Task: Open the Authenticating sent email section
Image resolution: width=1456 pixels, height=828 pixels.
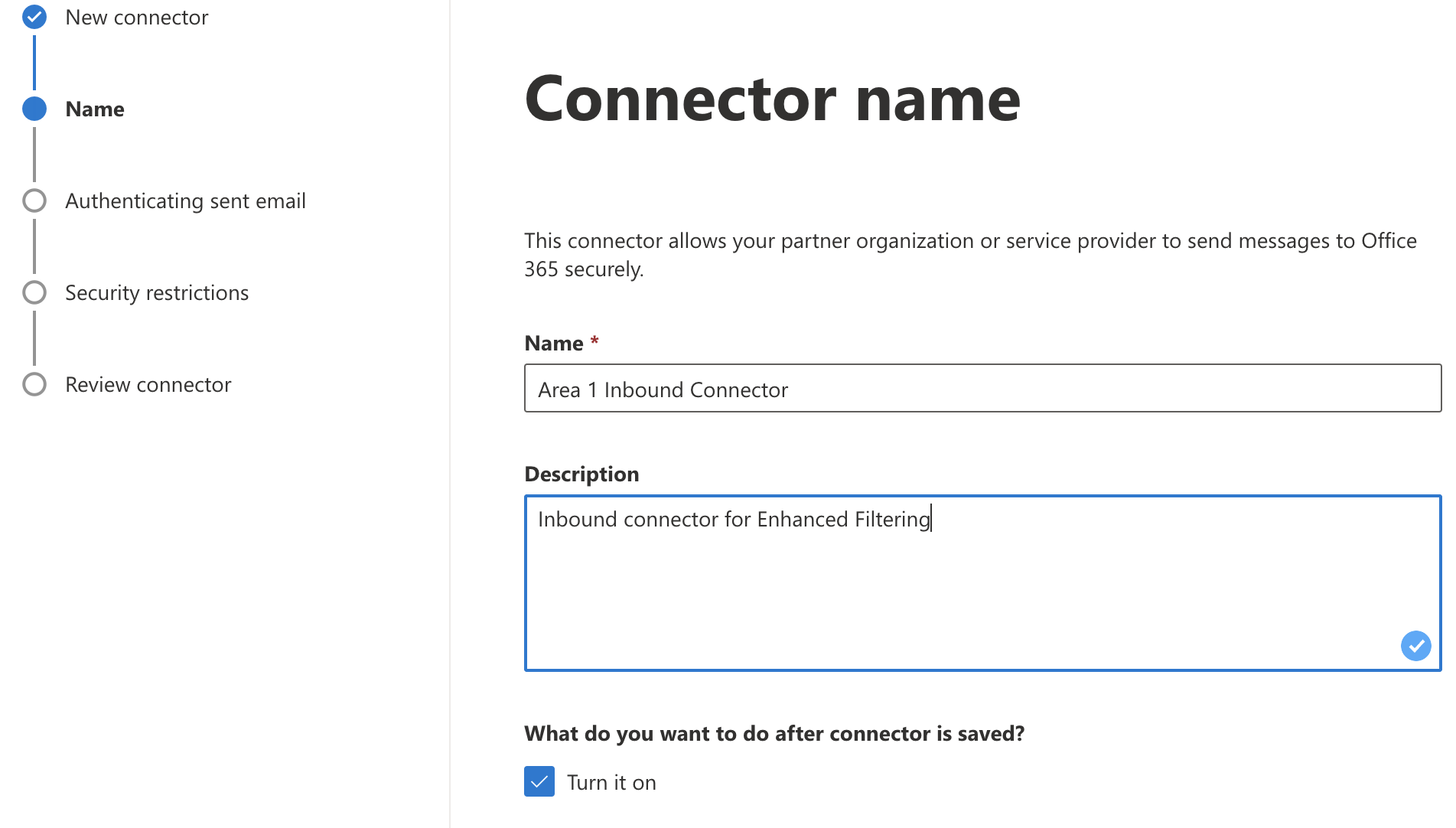Action: [185, 200]
